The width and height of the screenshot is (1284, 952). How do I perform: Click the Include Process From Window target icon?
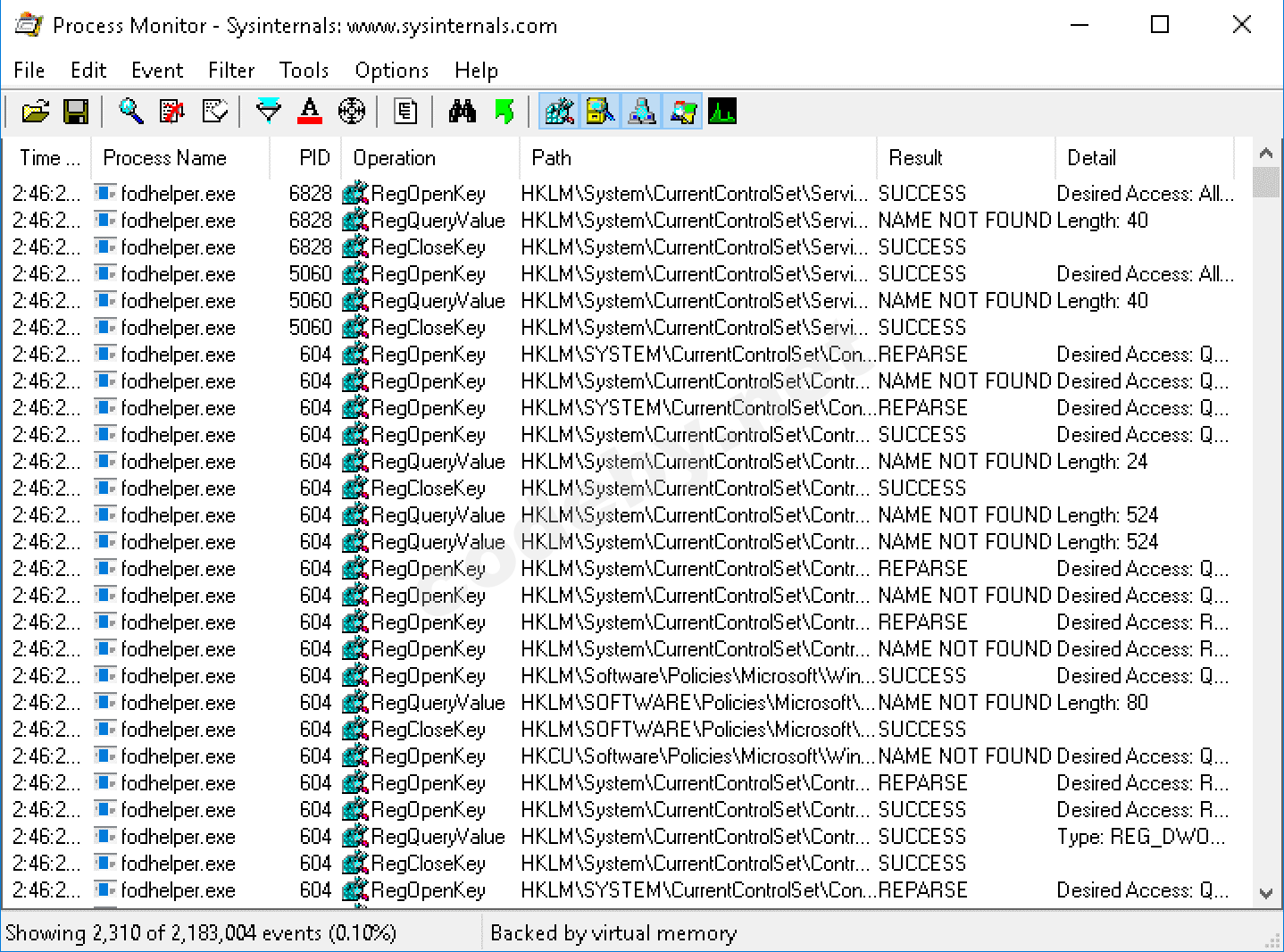pos(352,112)
